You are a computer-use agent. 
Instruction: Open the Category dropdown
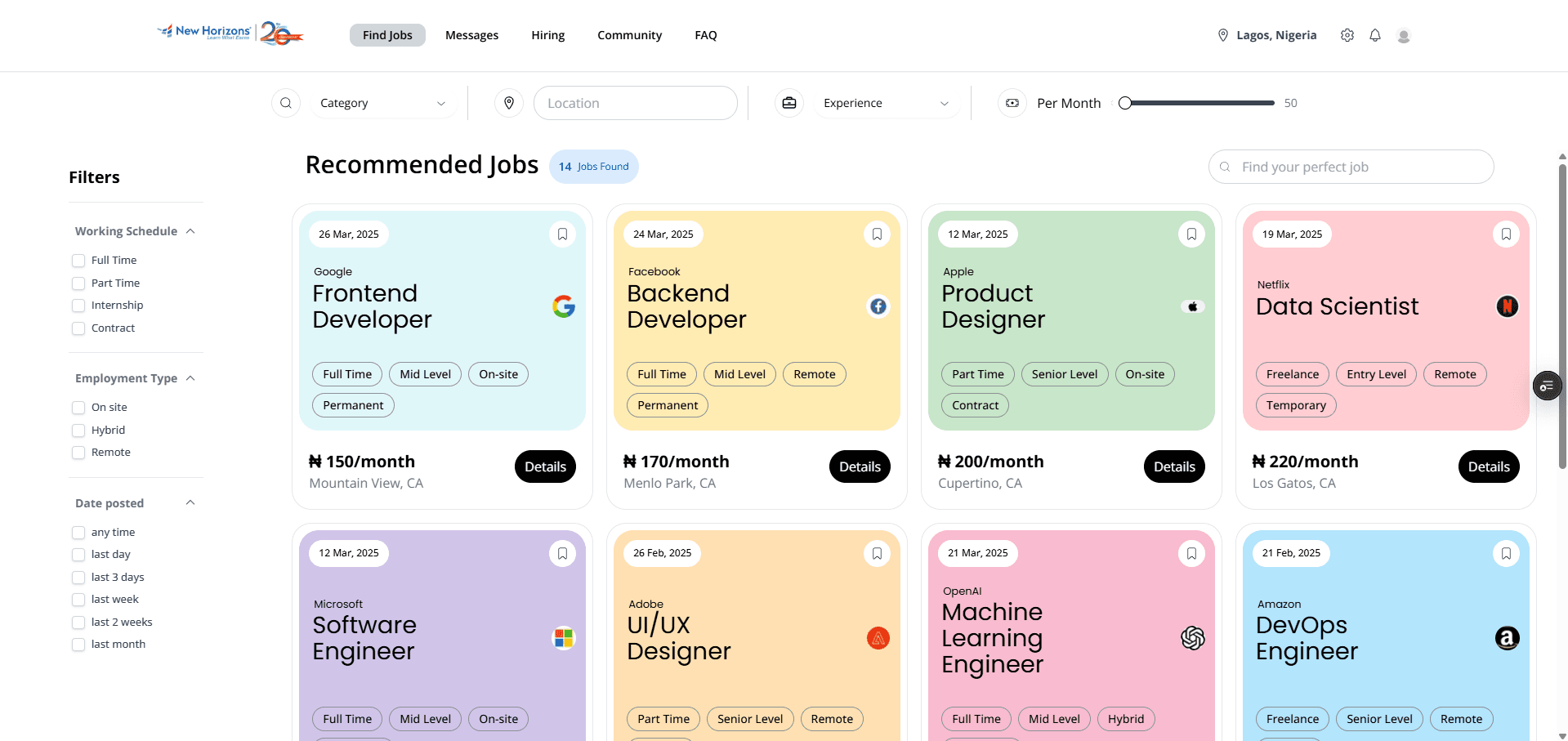pyautogui.click(x=382, y=102)
